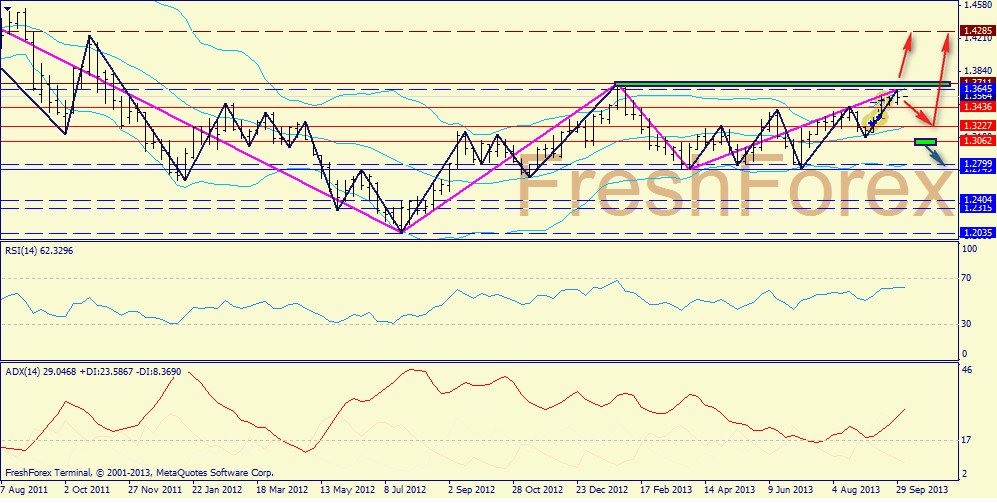Viewport: 997px width, 503px height.
Task: Click the 23 Dec 2012 date label
Action: [x=600, y=490]
